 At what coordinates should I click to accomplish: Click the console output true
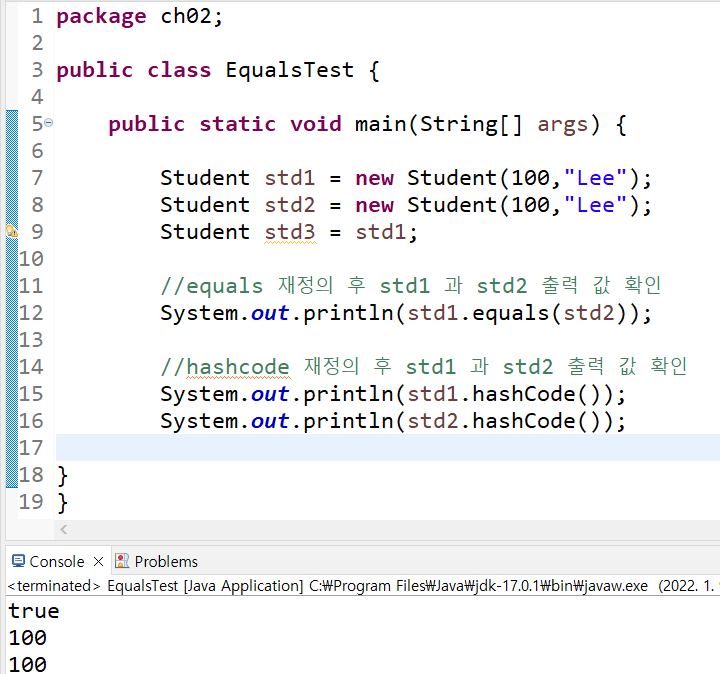click(34, 611)
